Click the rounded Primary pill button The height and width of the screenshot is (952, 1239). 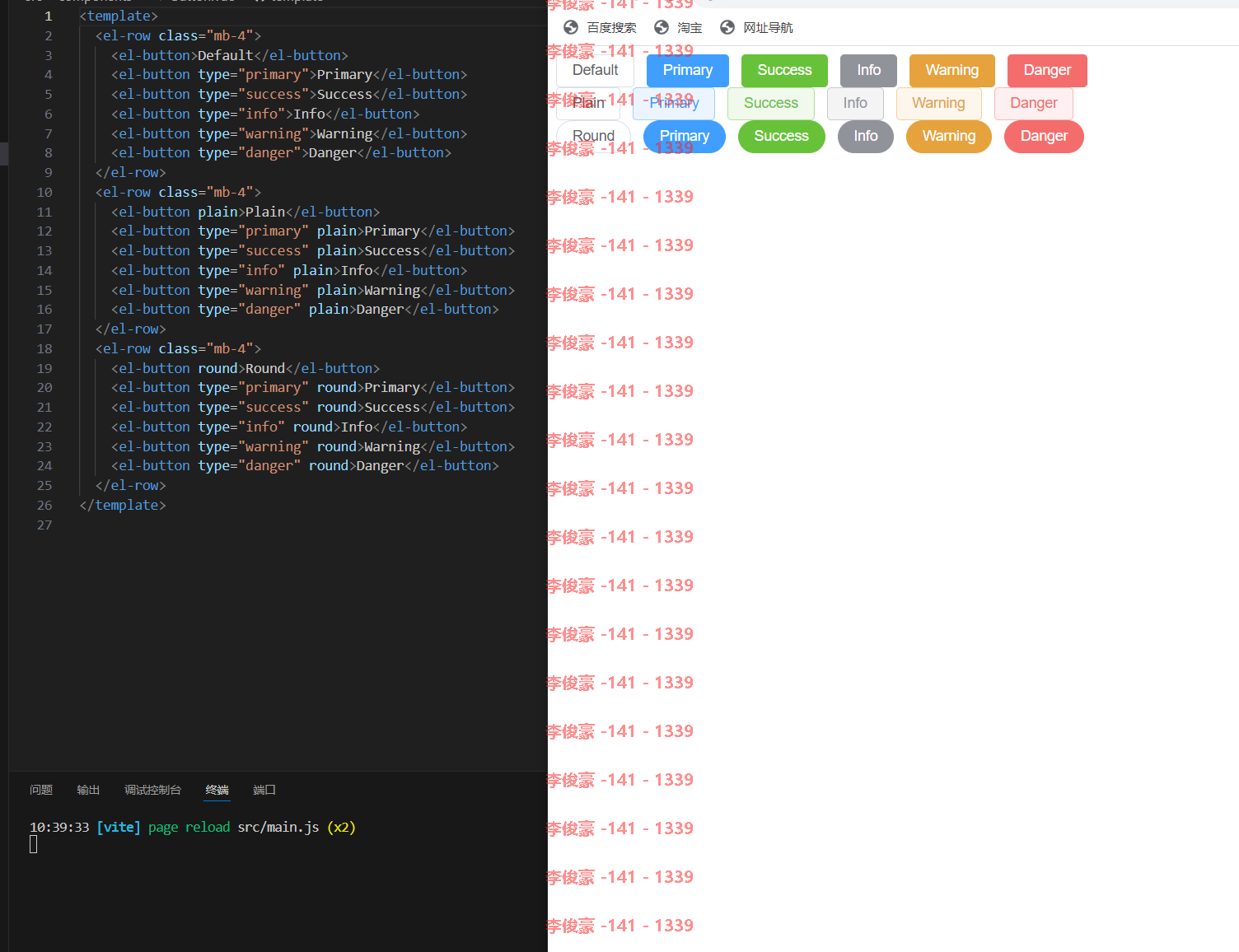[x=685, y=136]
